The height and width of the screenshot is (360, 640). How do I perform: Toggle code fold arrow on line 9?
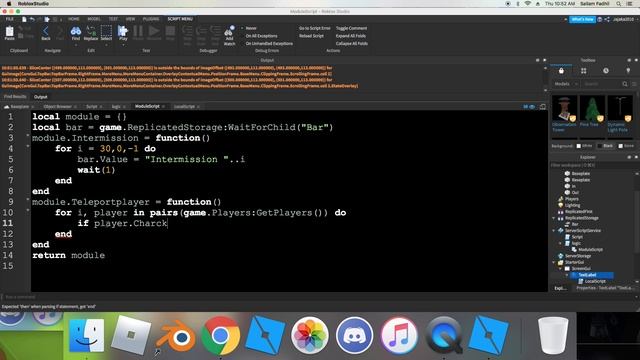point(28,199)
